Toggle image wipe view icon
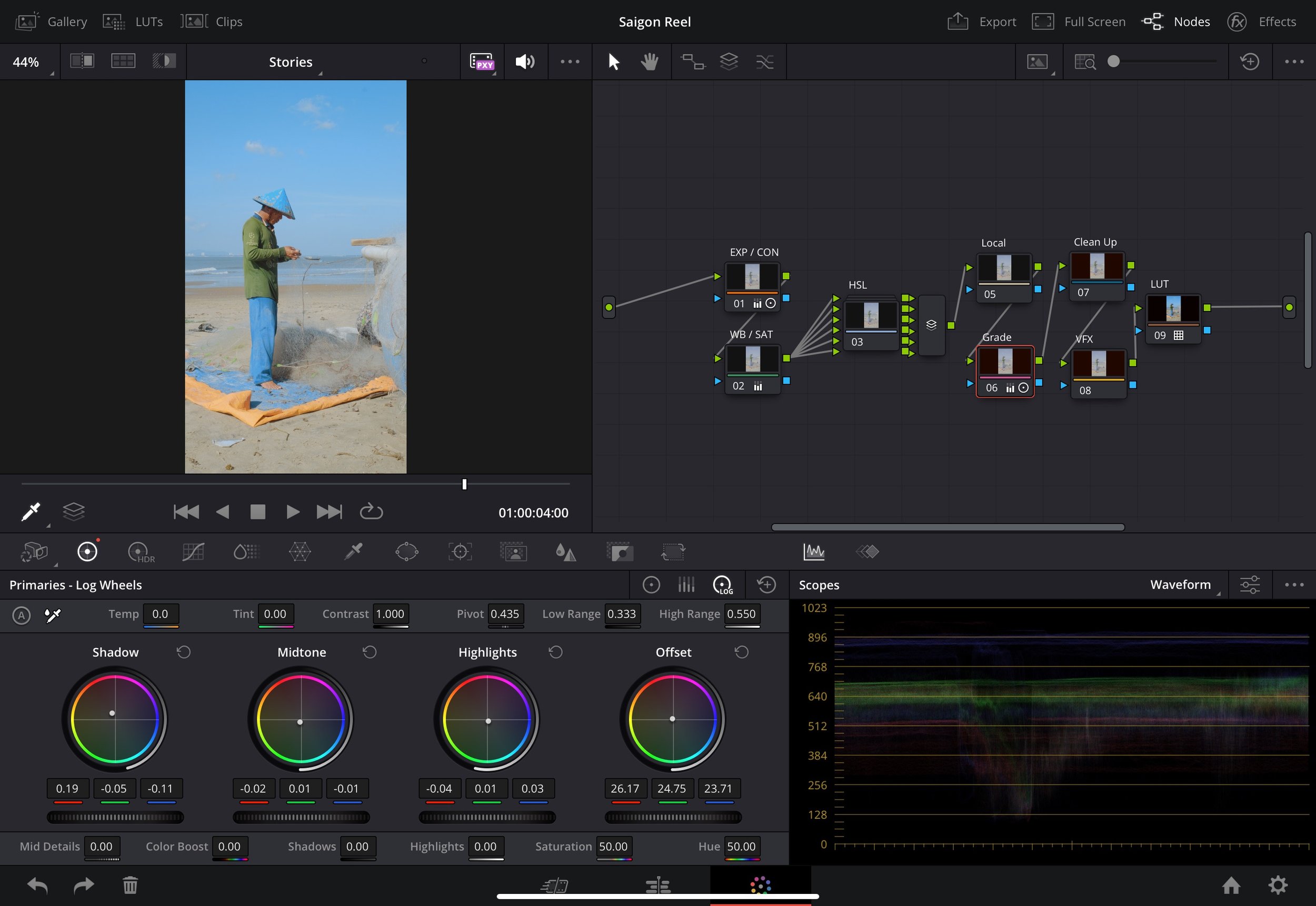This screenshot has height=906, width=1316. (x=82, y=61)
